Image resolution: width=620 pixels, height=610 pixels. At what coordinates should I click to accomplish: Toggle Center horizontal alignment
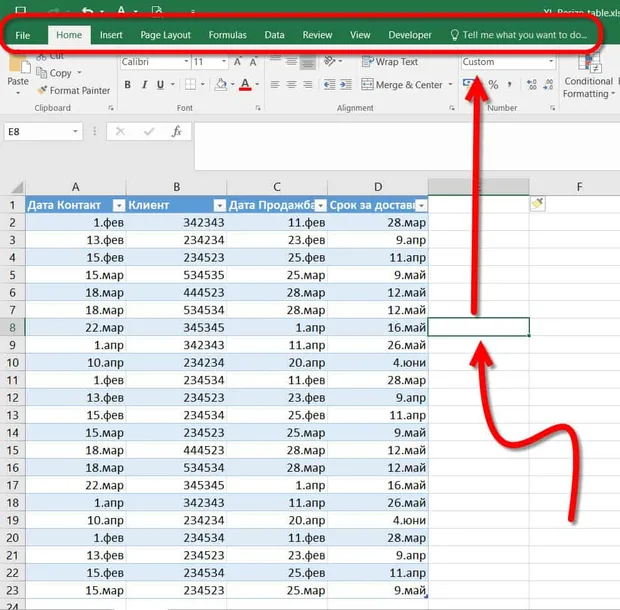pyautogui.click(x=291, y=84)
